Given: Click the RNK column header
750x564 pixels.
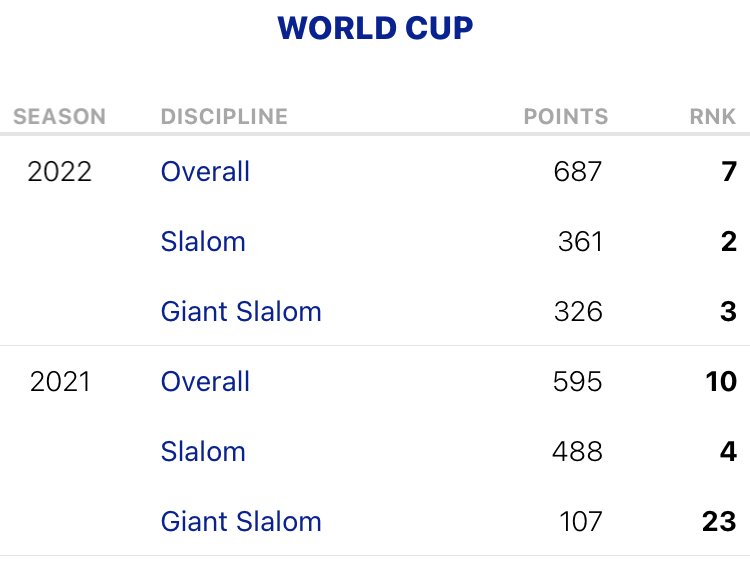Looking at the screenshot, I should (713, 116).
